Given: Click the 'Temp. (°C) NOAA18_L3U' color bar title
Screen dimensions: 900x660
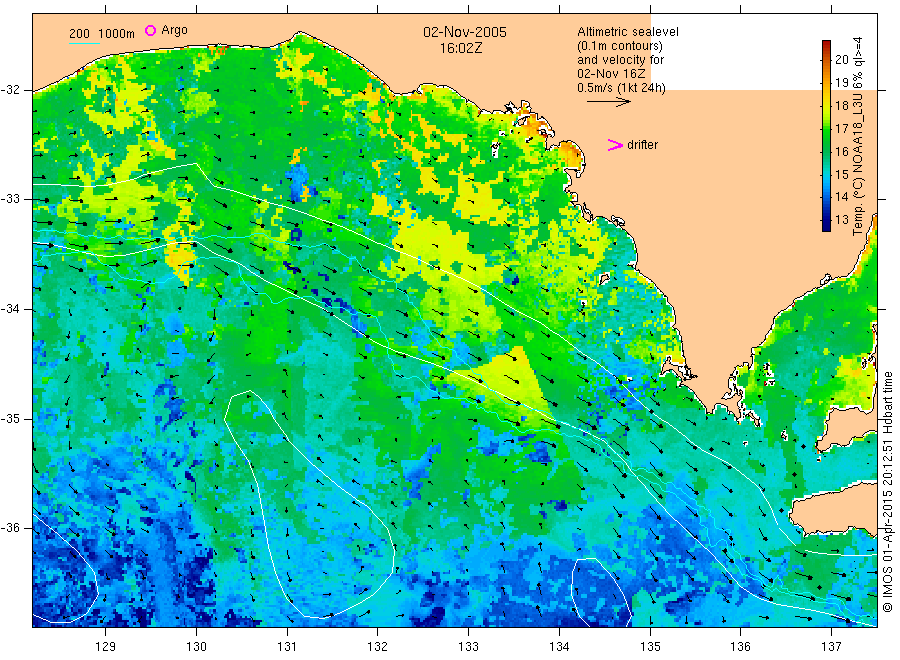Looking at the screenshot, I should pos(858,164).
